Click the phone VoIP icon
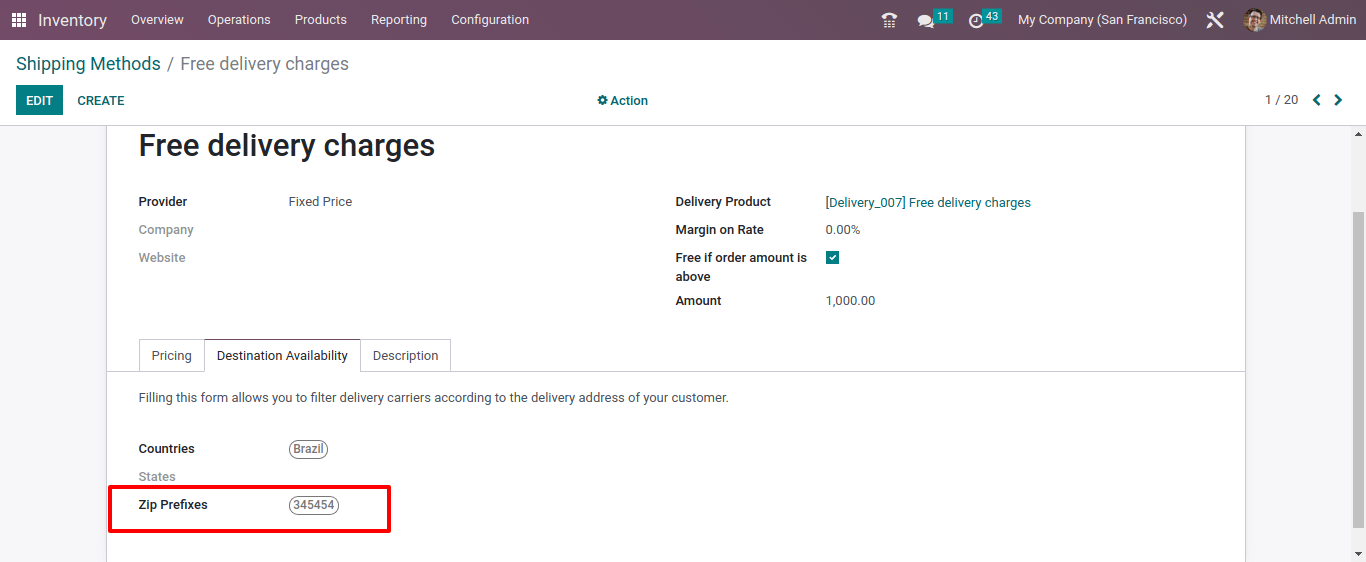This screenshot has width=1366, height=562. click(x=889, y=20)
